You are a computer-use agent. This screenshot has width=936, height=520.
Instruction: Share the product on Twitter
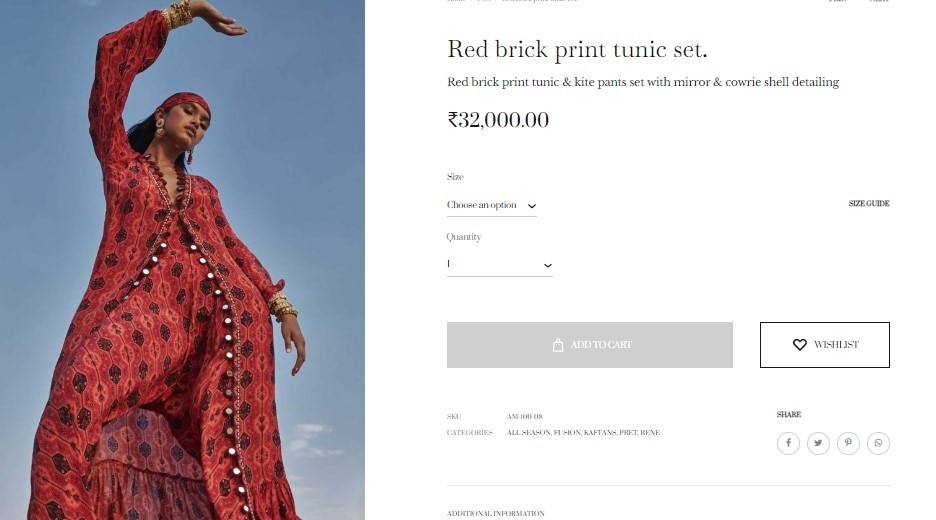click(x=818, y=443)
